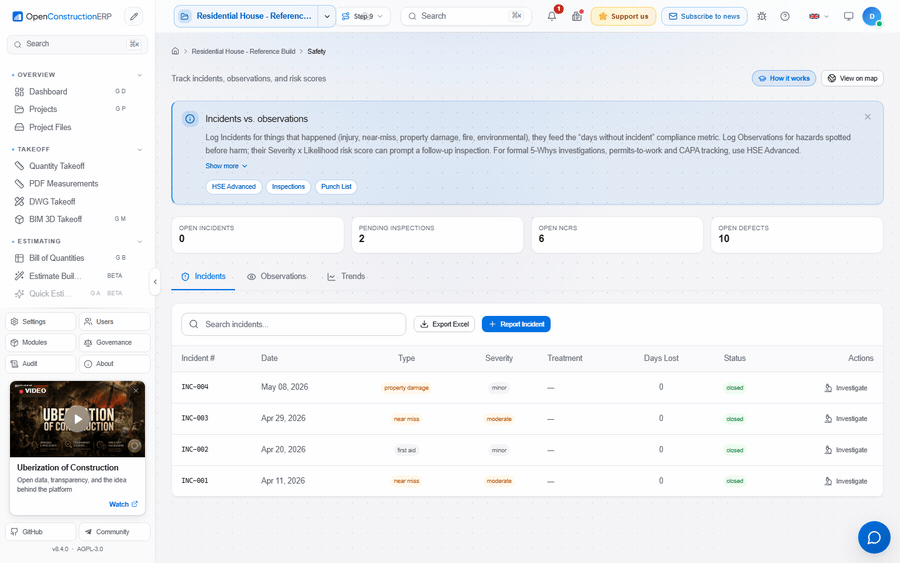Open the Punch List chip link
The height and width of the screenshot is (563, 900).
336,187
